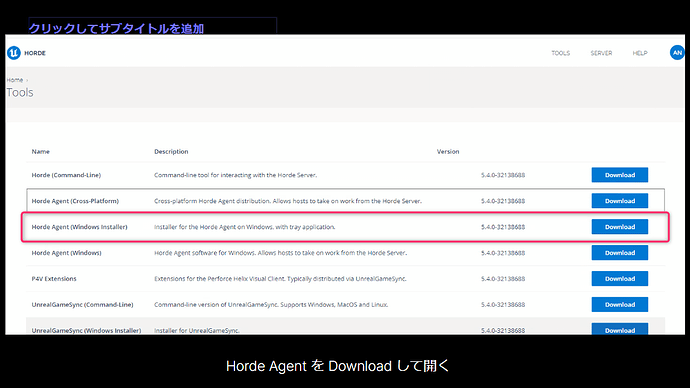
Task: Click description 'Horde Agent software for Windows'
Action: (280, 253)
